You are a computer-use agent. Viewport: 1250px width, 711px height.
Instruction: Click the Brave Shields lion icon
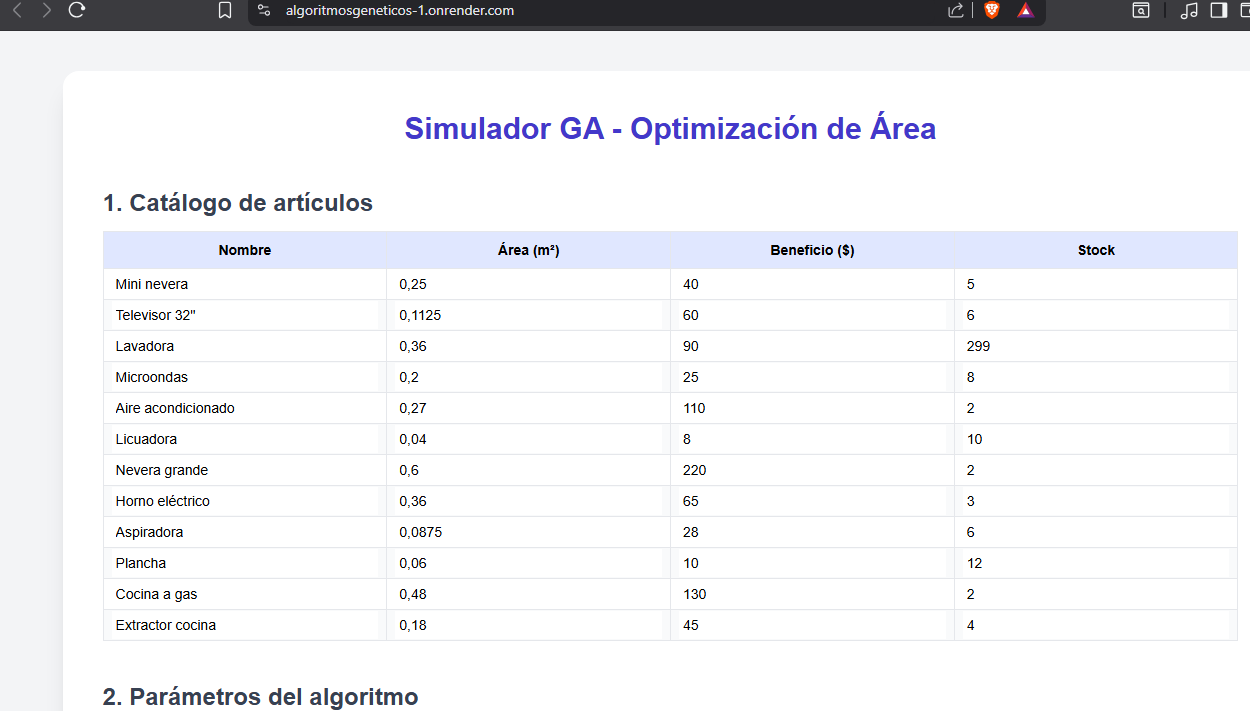pos(990,11)
